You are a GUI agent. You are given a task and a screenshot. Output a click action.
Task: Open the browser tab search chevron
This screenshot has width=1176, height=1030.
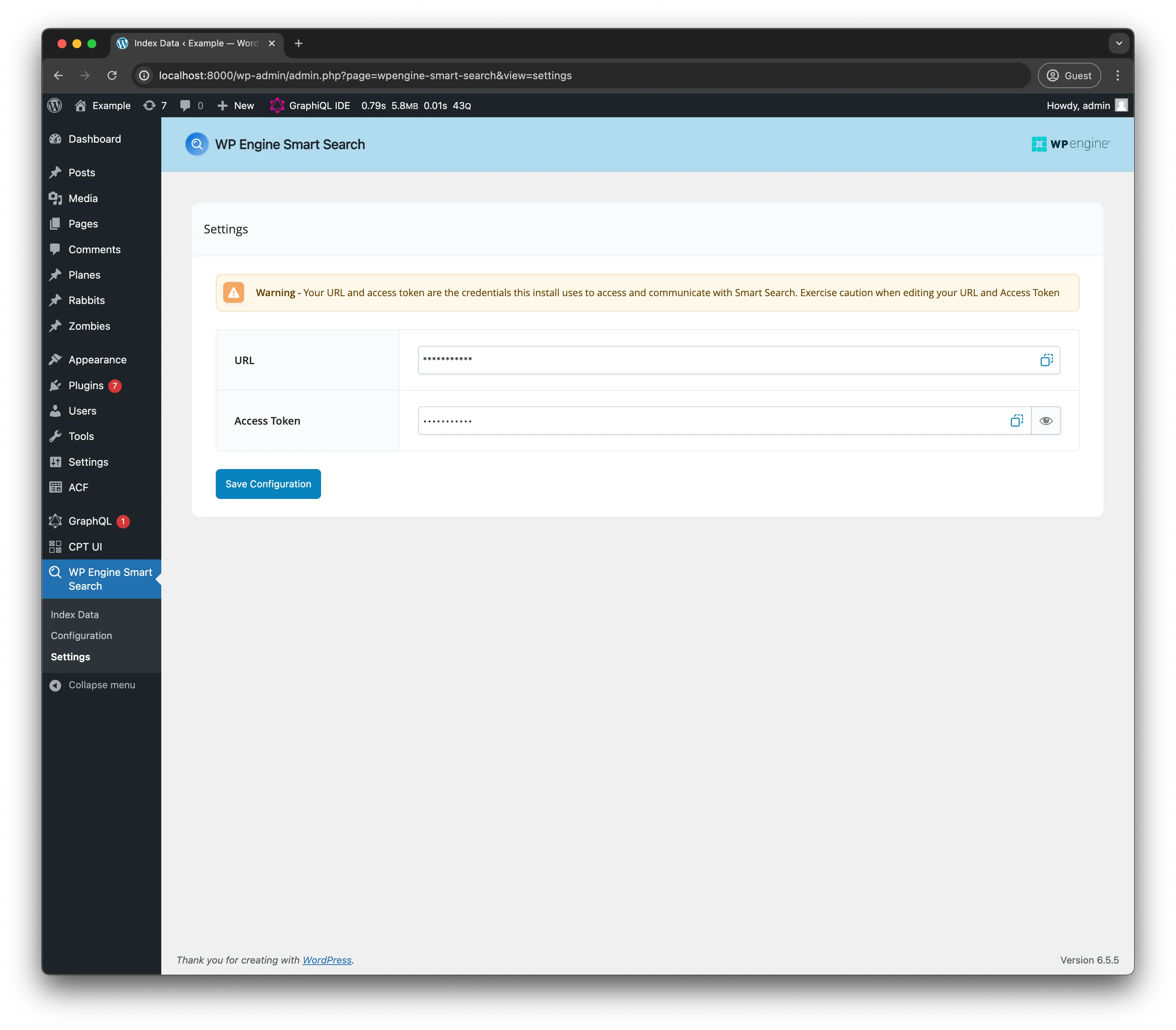coord(1118,43)
